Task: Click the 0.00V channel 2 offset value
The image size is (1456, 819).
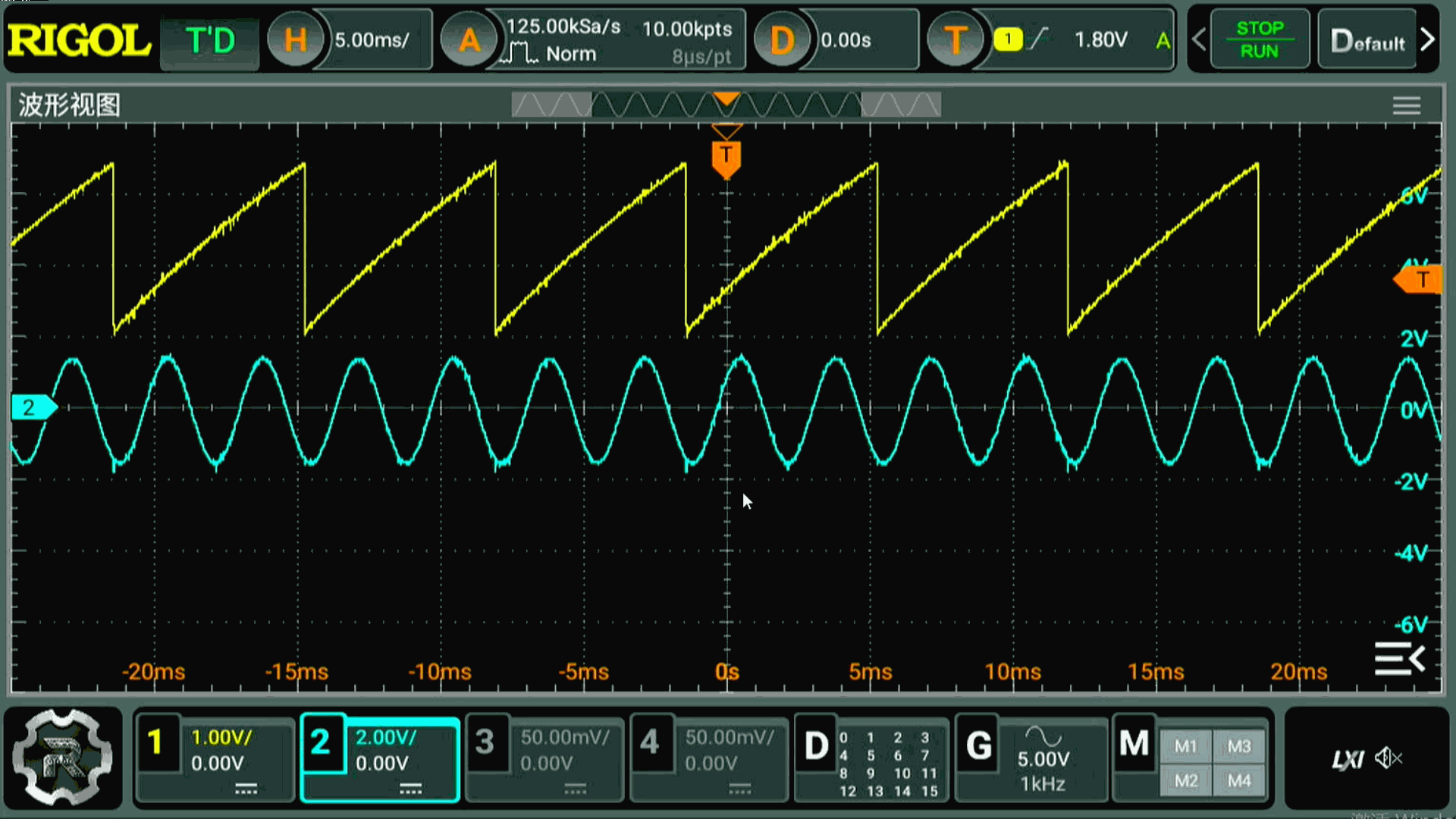Action: (x=382, y=763)
